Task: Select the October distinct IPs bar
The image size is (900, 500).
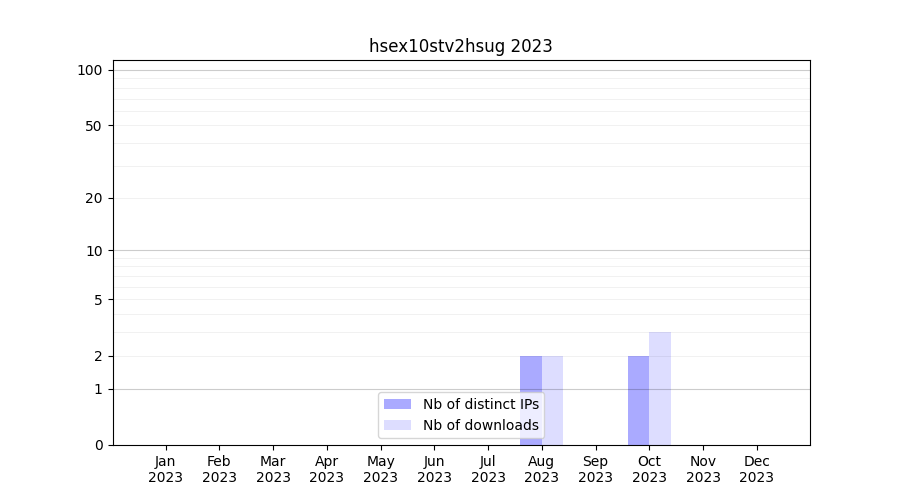Action: (x=638, y=400)
